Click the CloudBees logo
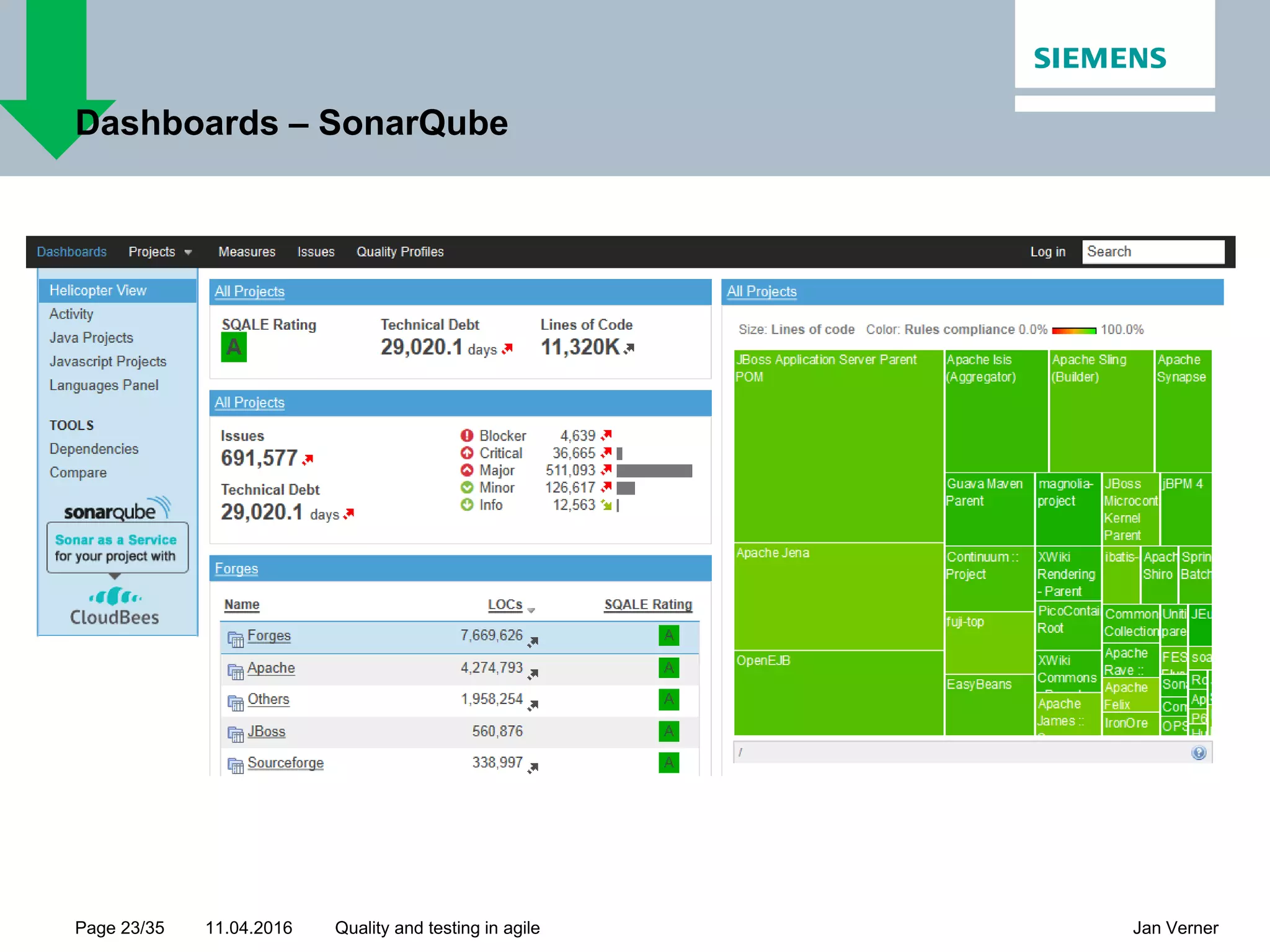Viewport: 1270px width, 952px height. click(115, 606)
